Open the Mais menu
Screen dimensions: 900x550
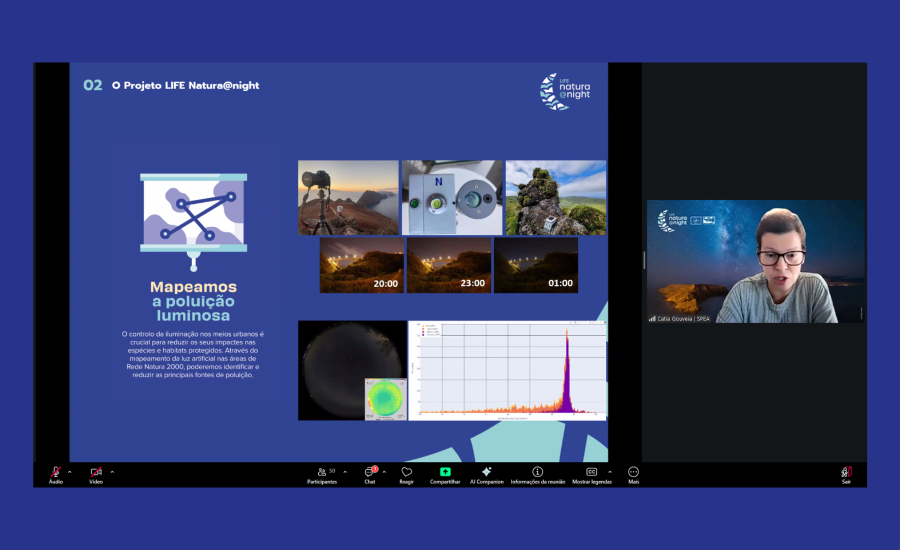click(633, 473)
